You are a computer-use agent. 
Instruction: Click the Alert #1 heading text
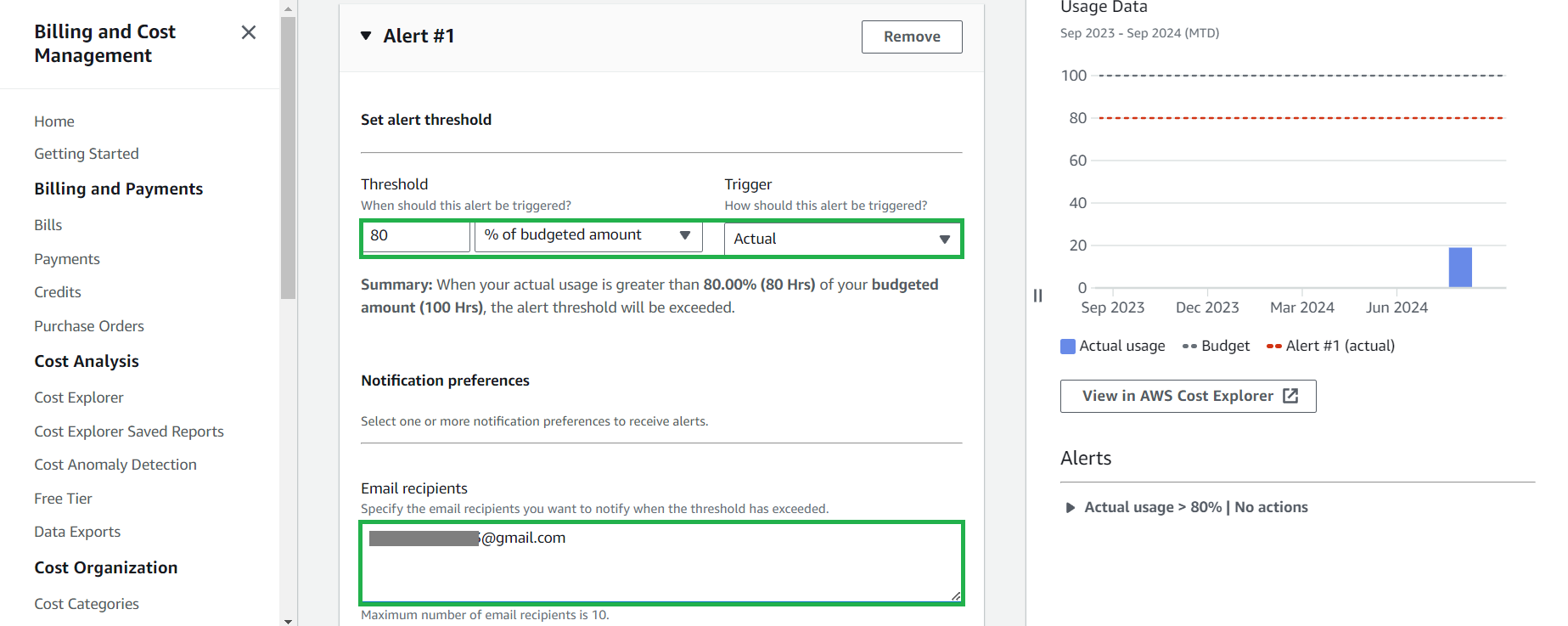[419, 36]
